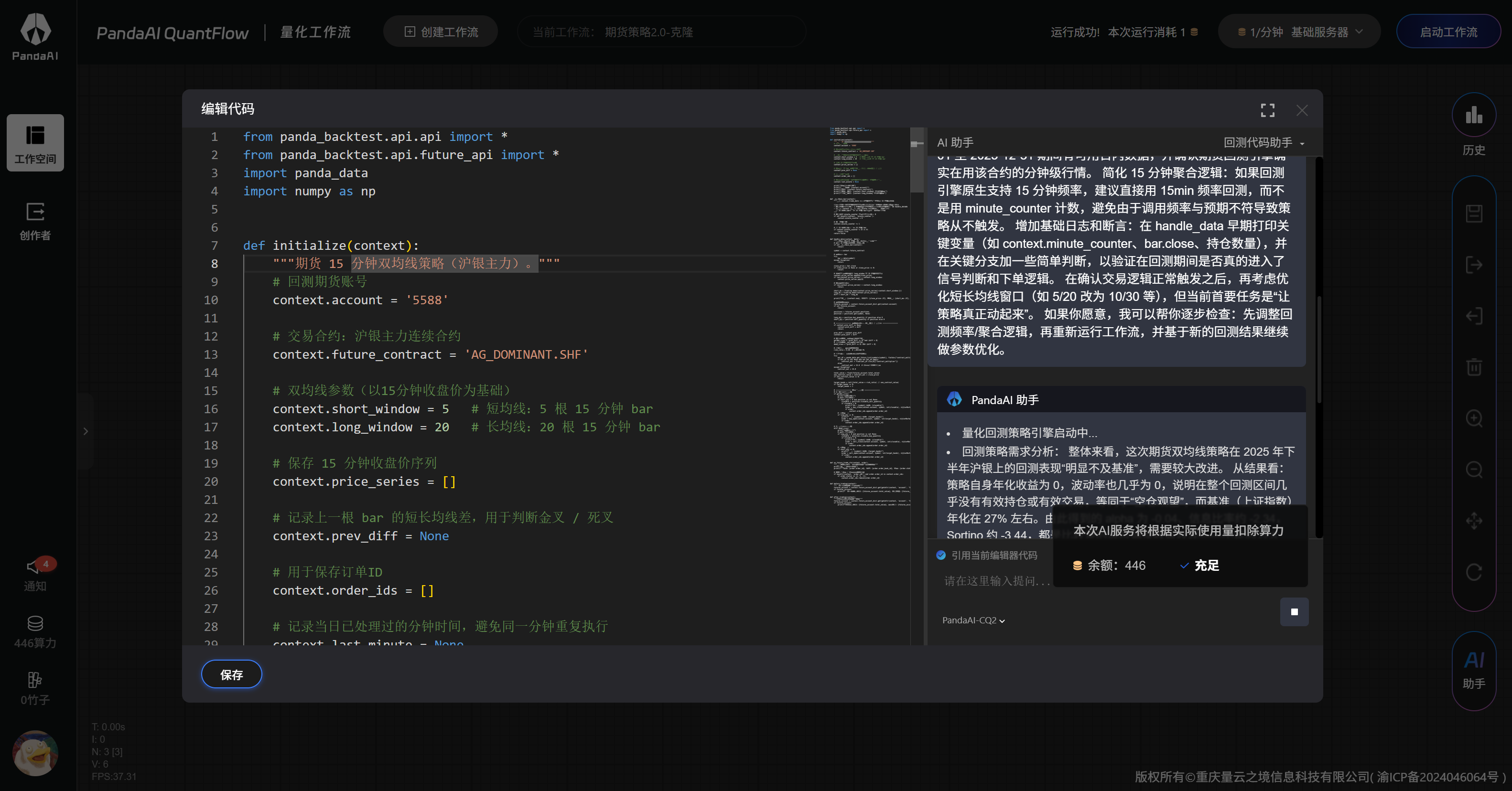This screenshot has height=791, width=1512.
Task: Click line number 13 in the gutter
Action: 211,354
